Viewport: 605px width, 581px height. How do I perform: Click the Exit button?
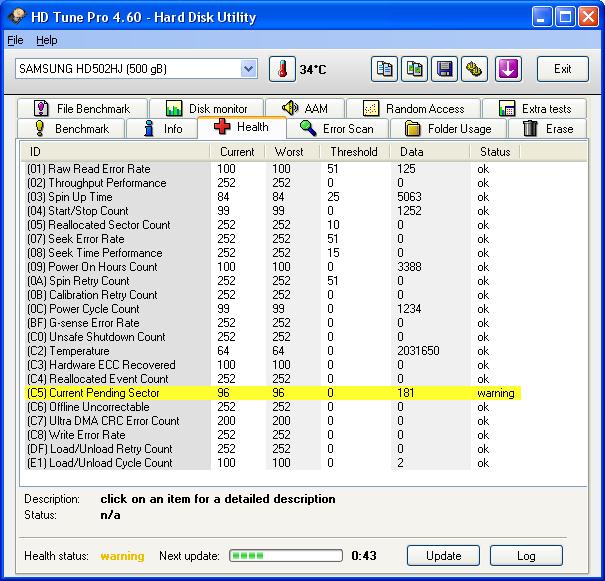(x=563, y=69)
